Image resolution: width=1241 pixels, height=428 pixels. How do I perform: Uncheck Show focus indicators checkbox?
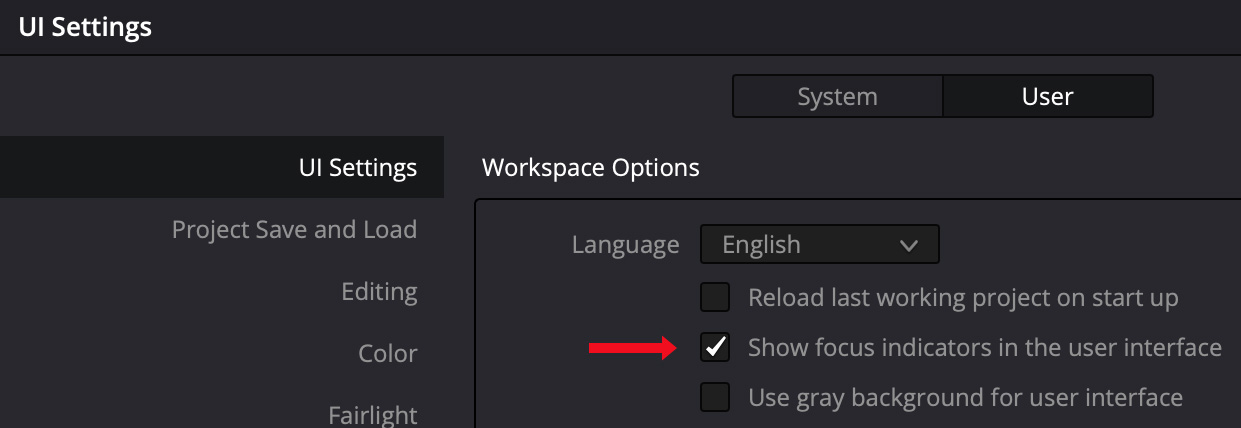point(715,347)
